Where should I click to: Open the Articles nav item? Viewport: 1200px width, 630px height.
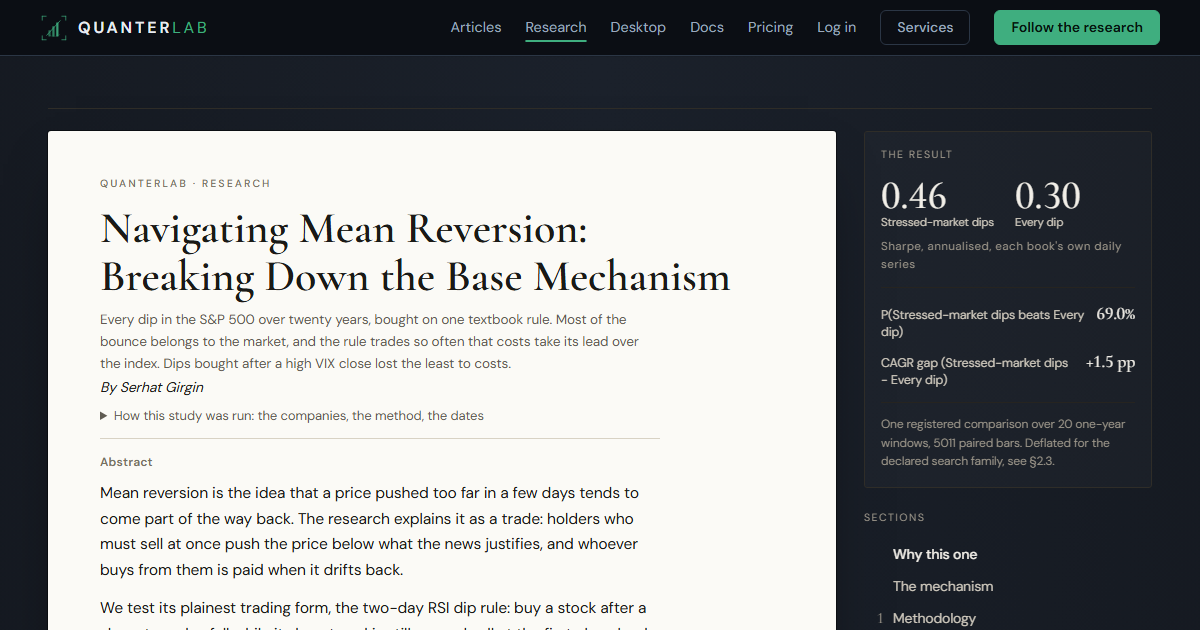476,27
